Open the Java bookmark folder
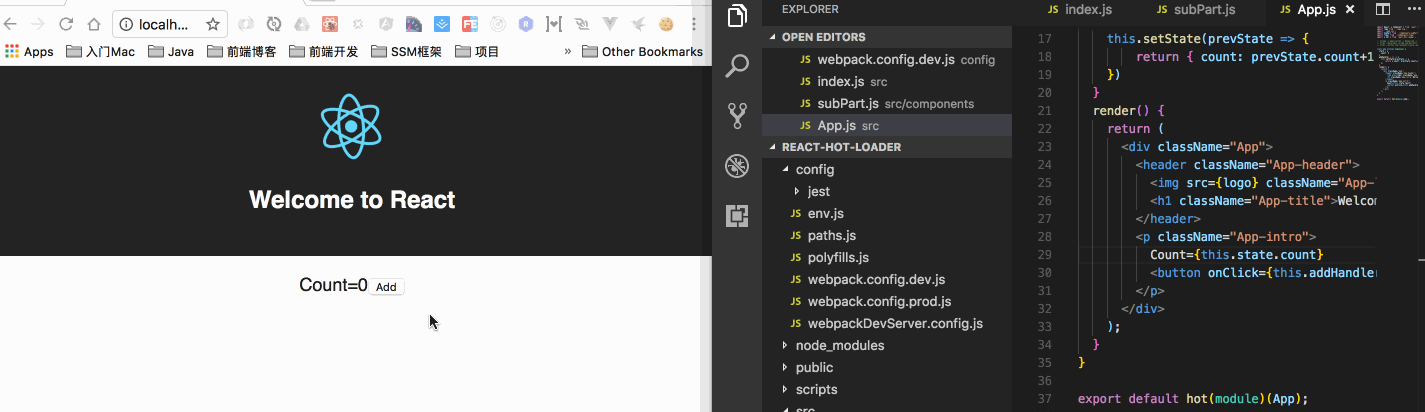This screenshot has height=412, width=1425. point(169,51)
